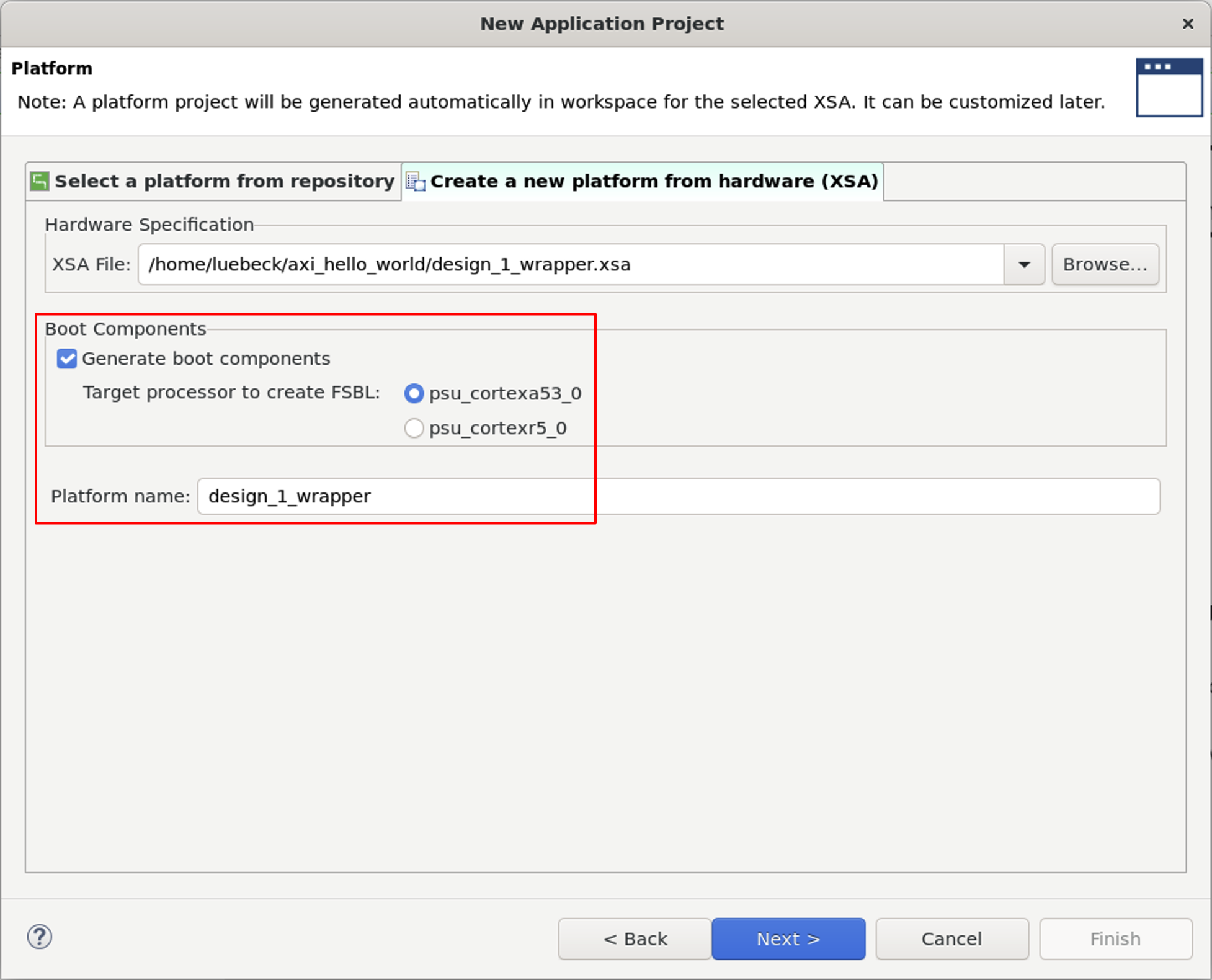Viewport: 1212px width, 980px height.
Task: Click the green platform repository tab icon
Action: tap(38, 180)
